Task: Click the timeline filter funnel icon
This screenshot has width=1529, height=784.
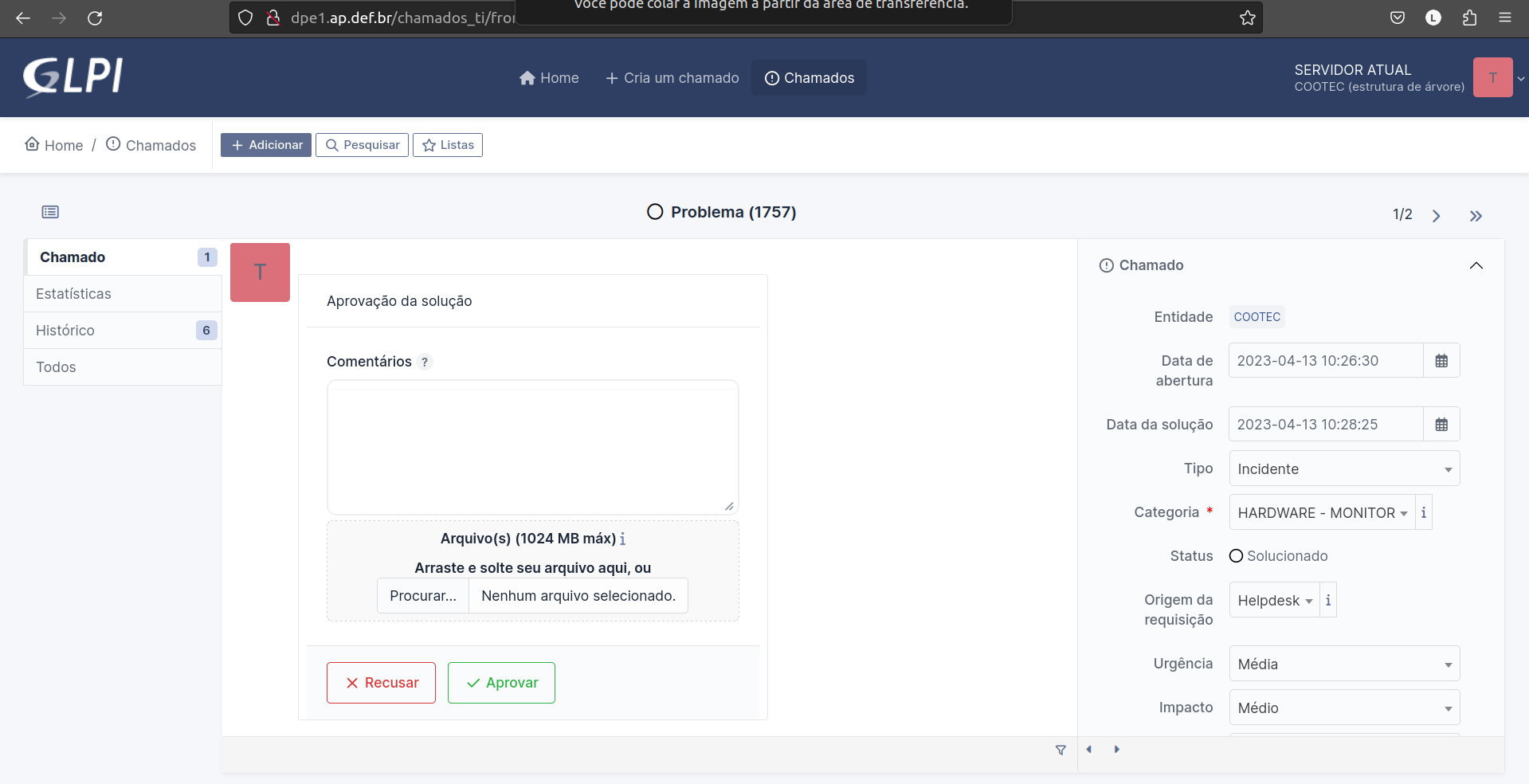Action: tap(1060, 750)
